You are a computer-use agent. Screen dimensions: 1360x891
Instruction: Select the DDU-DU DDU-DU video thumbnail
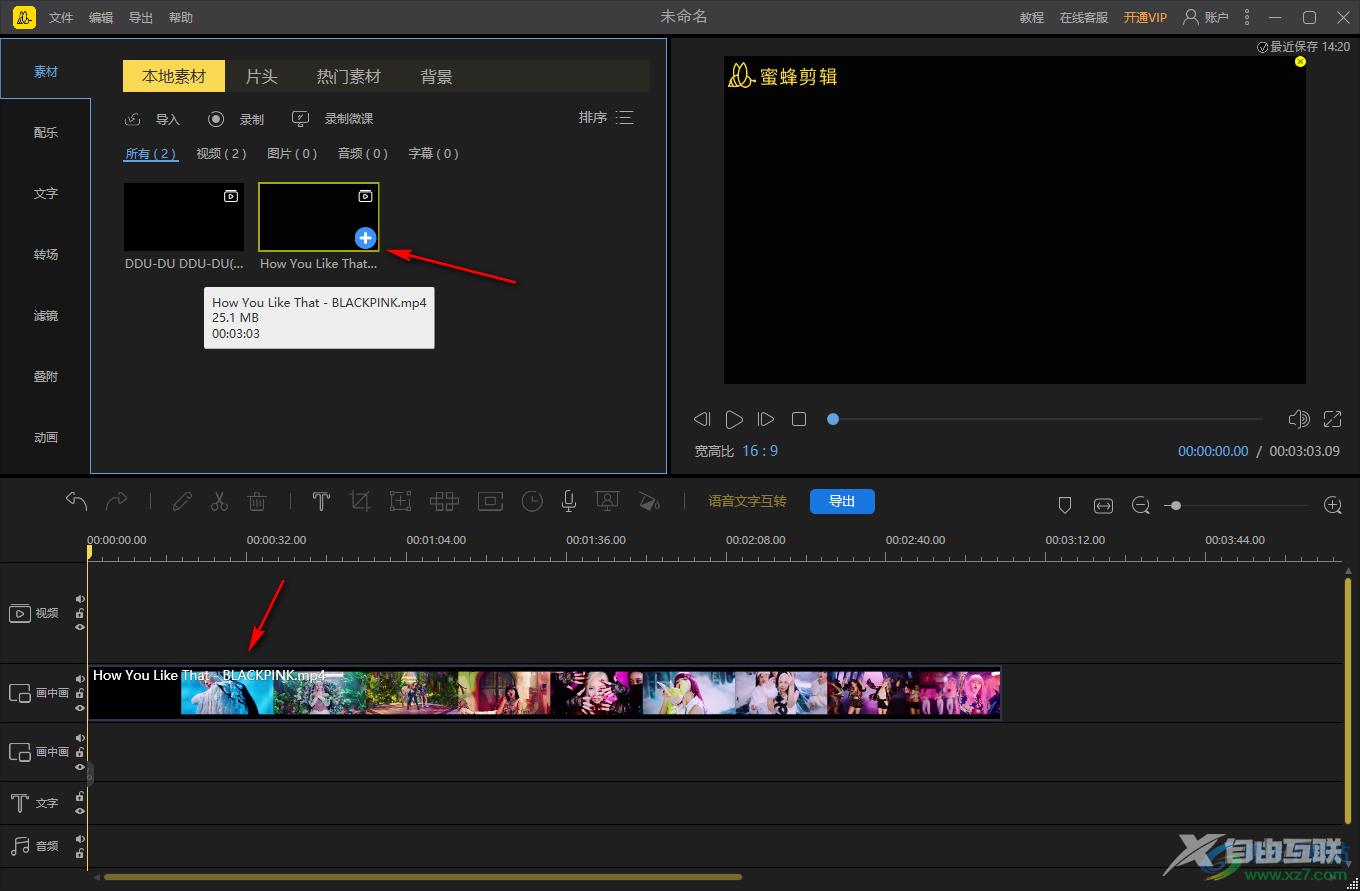coord(184,217)
